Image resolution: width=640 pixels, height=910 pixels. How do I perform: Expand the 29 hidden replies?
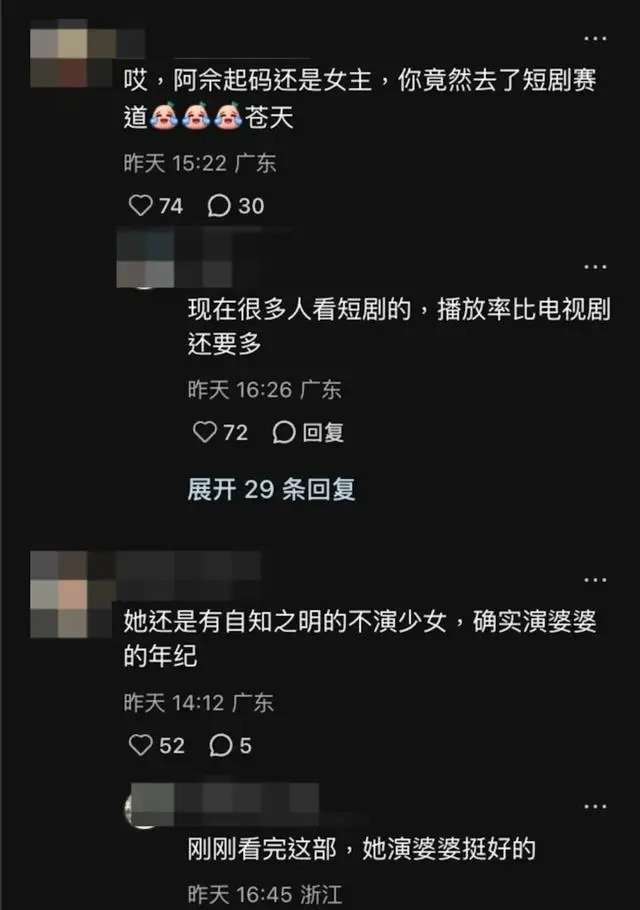[x=271, y=489]
